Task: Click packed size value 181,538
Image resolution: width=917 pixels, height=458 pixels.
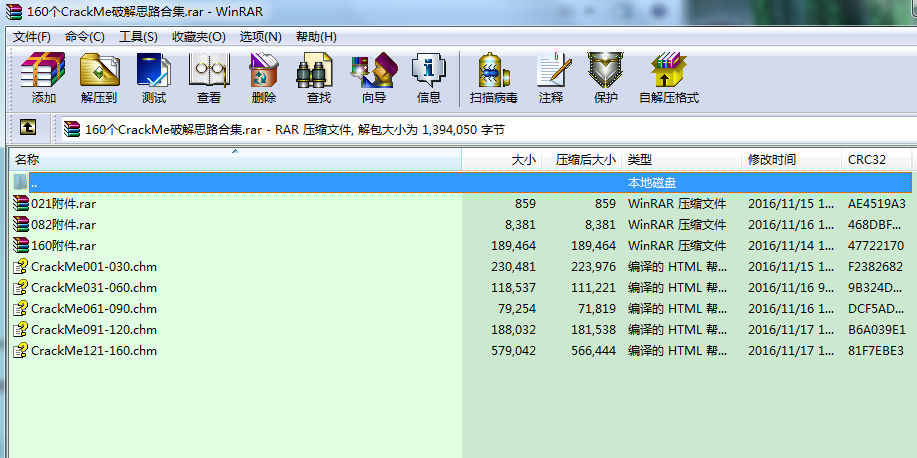Action: (592, 330)
